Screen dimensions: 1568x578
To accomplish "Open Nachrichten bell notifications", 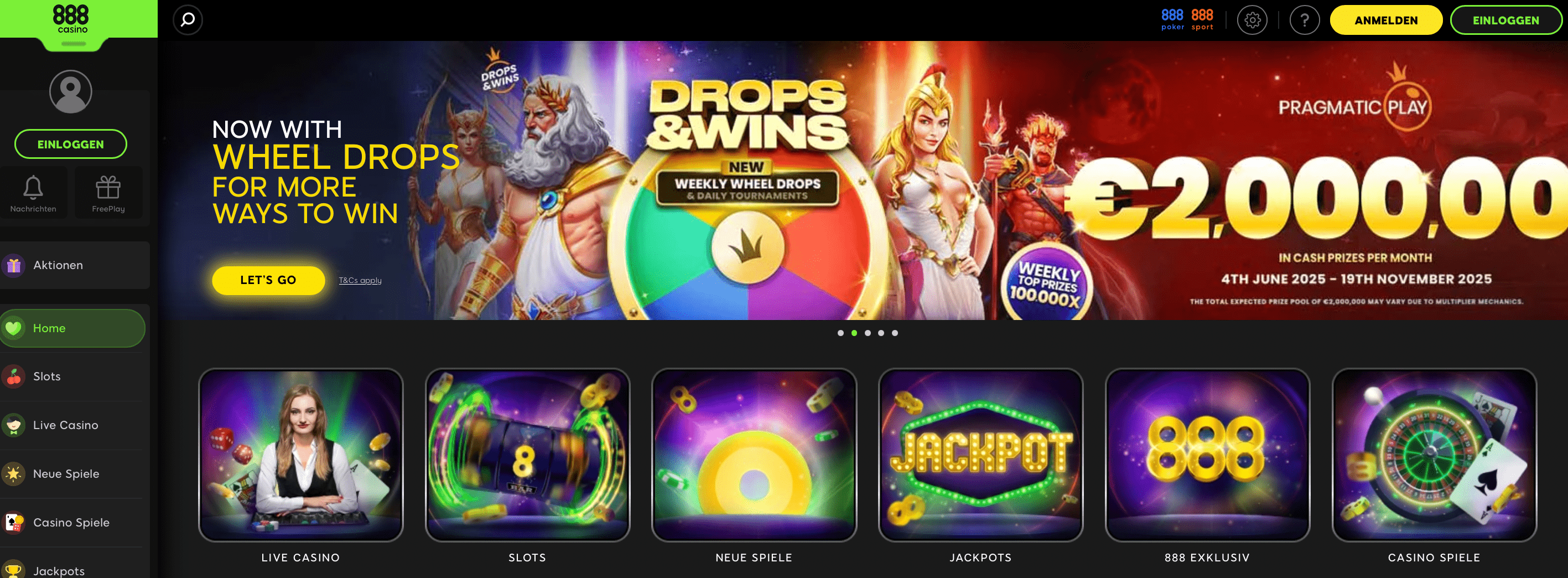I will (34, 193).
